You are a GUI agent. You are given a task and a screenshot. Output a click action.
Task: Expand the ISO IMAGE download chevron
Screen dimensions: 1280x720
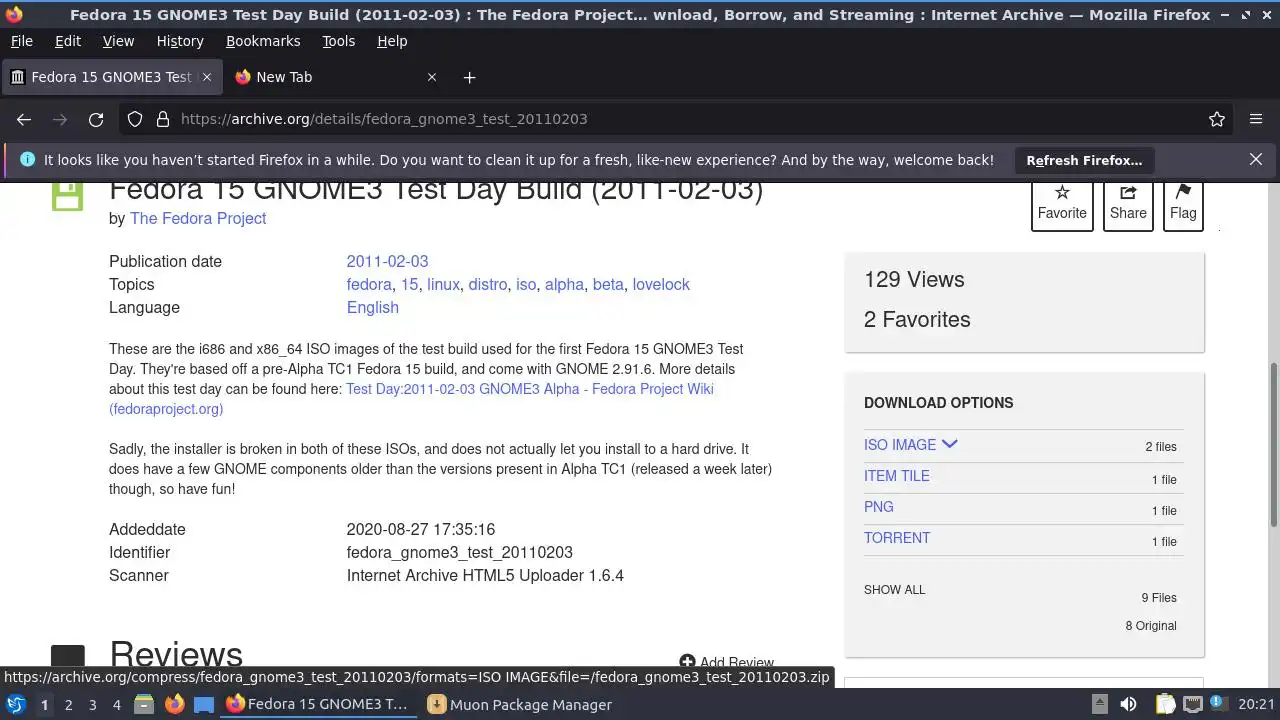[950, 445]
